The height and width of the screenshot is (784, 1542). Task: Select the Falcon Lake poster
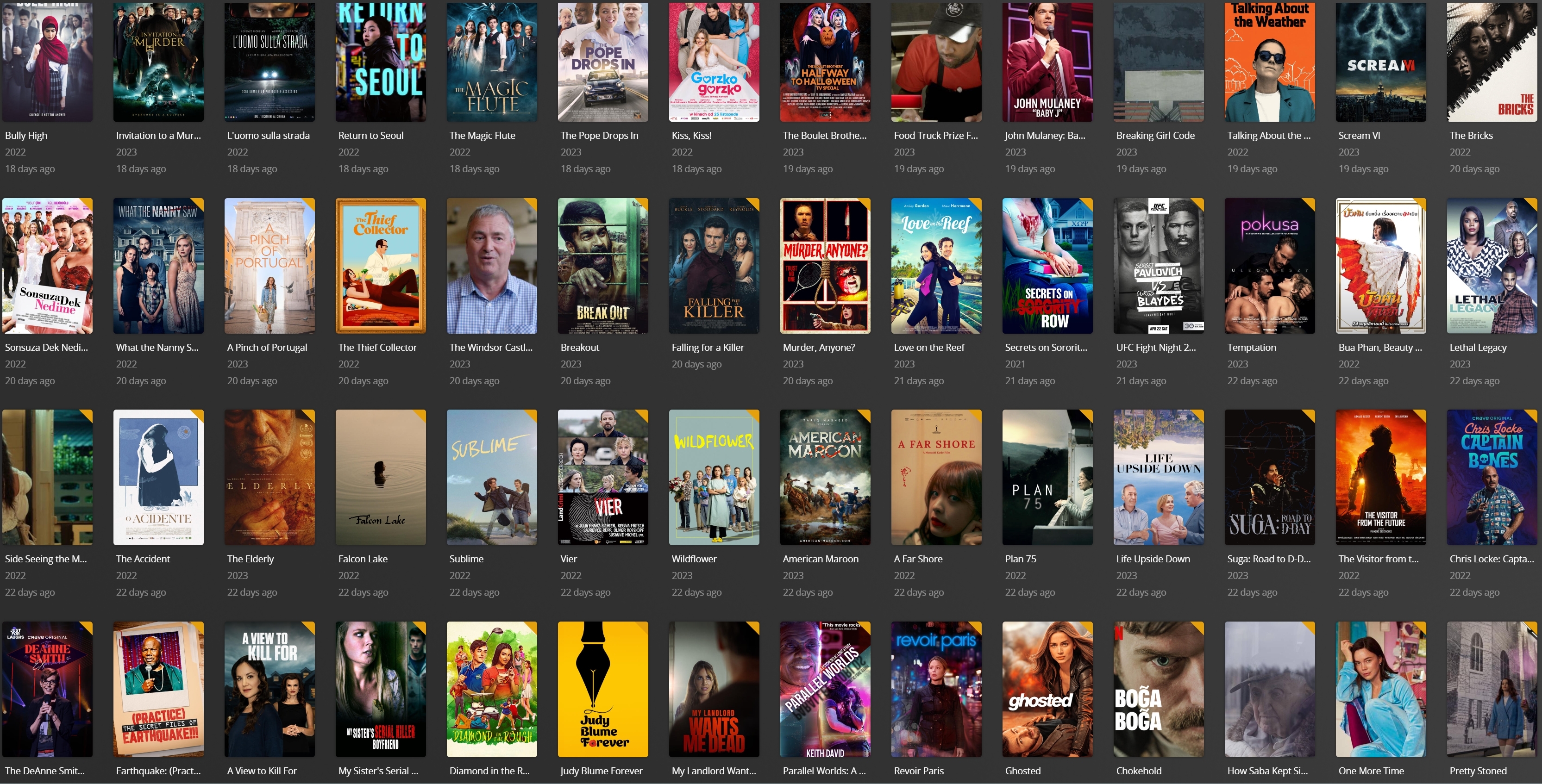tap(381, 478)
